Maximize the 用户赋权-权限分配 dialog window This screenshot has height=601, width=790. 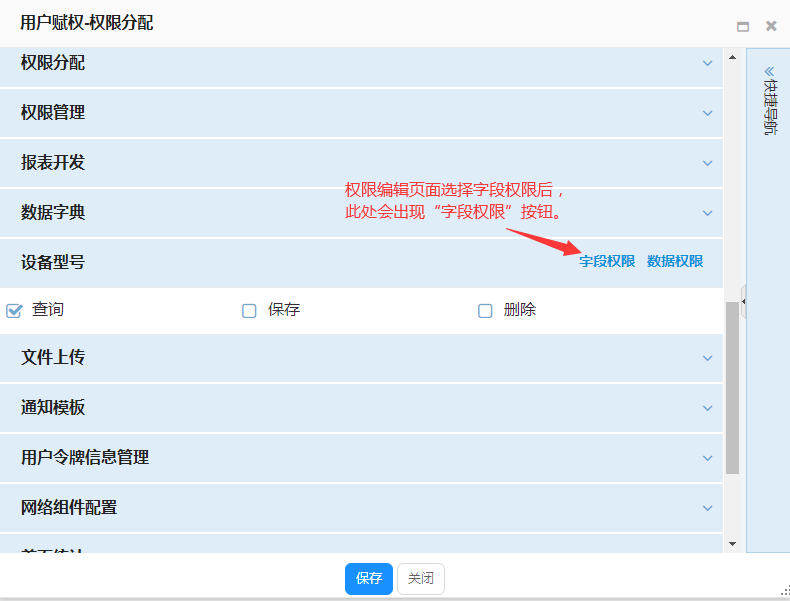point(743,26)
